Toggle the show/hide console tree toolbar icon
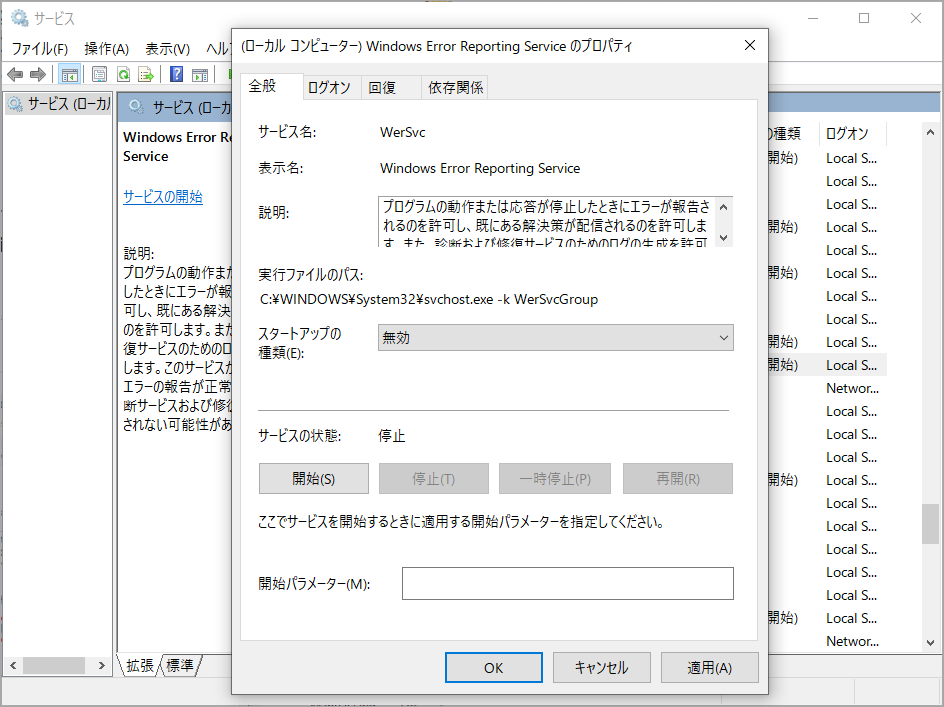This screenshot has width=944, height=707. 70,75
